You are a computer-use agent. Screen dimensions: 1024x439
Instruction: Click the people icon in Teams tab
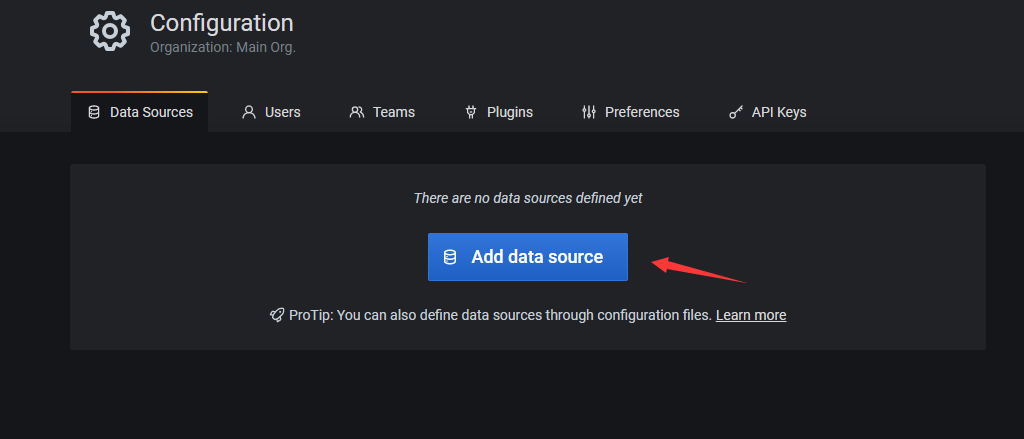[x=357, y=112]
